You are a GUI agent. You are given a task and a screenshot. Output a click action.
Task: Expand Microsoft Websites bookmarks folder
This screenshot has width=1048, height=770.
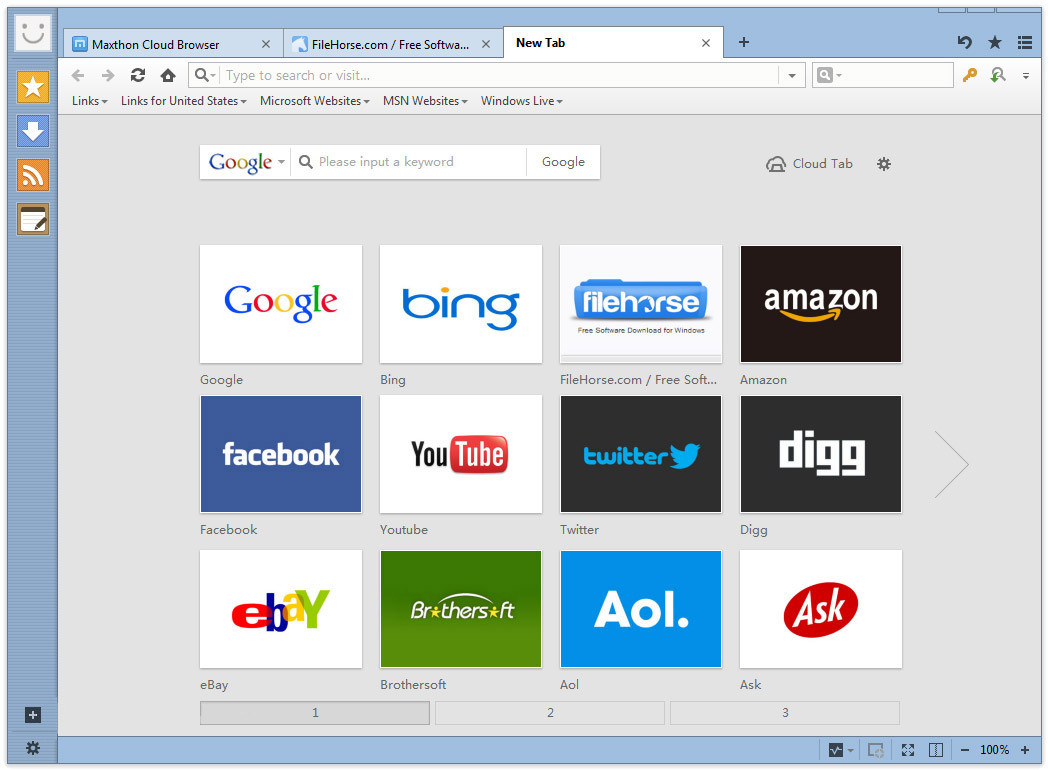tap(315, 101)
